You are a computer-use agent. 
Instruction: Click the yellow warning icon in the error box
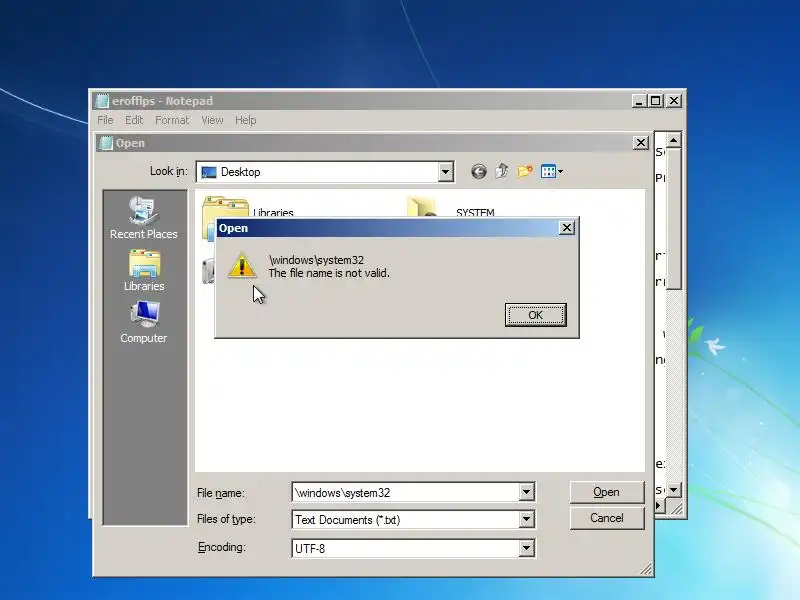pyautogui.click(x=242, y=266)
